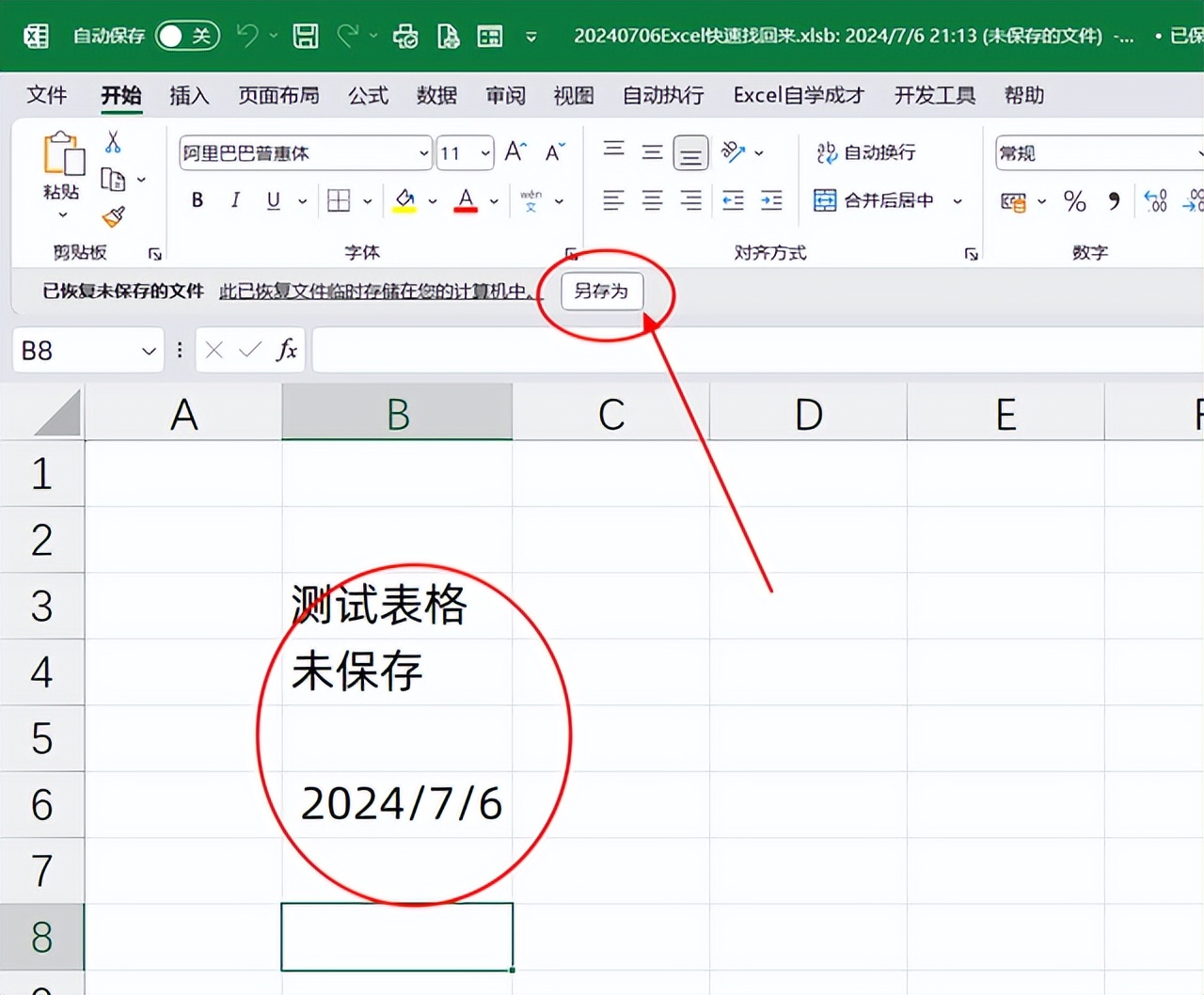Click the Paste clipboard icon

[62, 153]
